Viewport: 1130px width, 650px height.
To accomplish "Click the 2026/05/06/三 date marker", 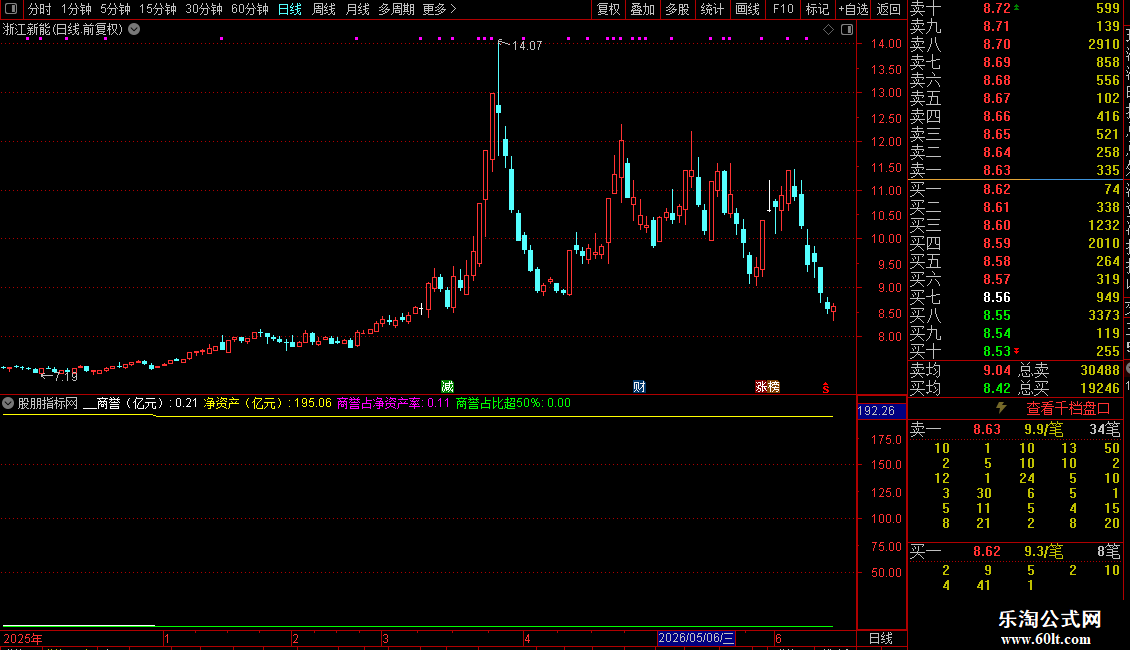I will (x=696, y=638).
